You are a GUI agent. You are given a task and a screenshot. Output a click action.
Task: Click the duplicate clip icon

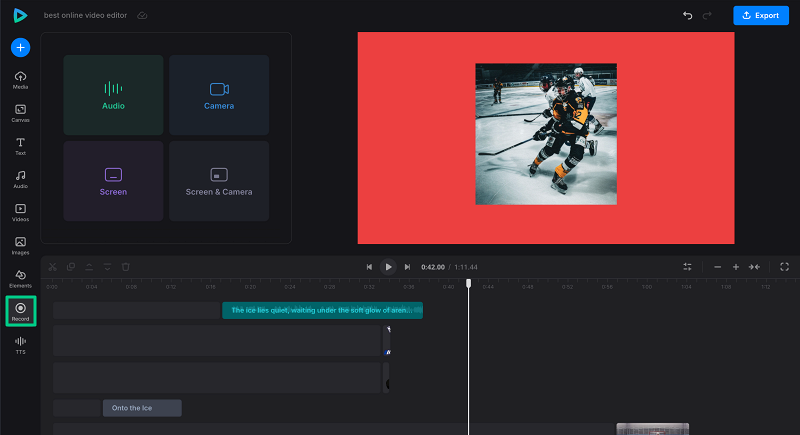click(x=71, y=267)
